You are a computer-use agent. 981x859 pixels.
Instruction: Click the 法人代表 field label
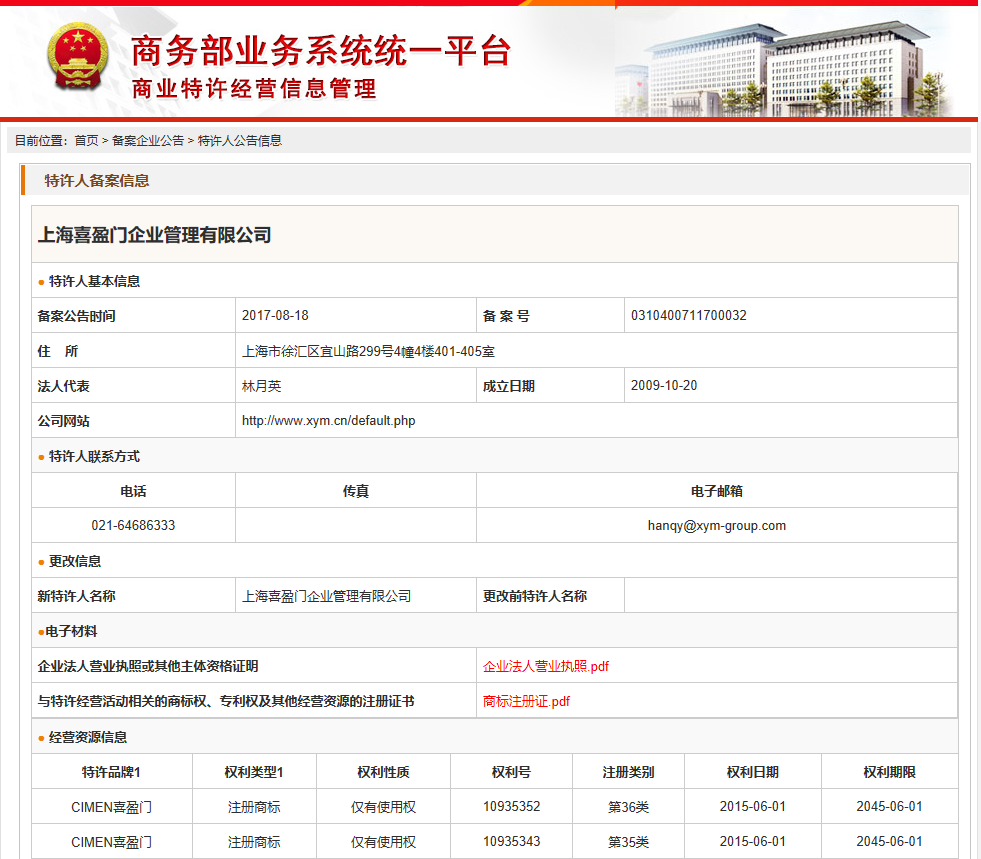pos(63,386)
